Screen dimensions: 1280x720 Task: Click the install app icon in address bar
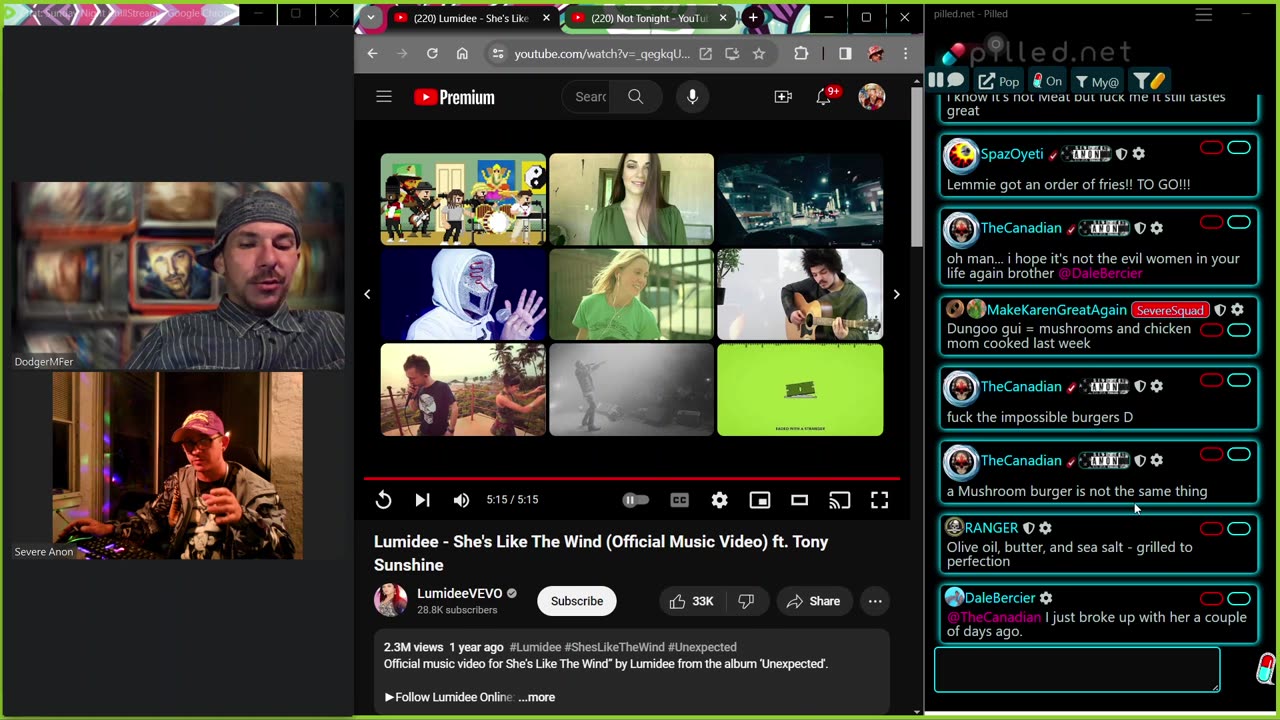click(732, 54)
